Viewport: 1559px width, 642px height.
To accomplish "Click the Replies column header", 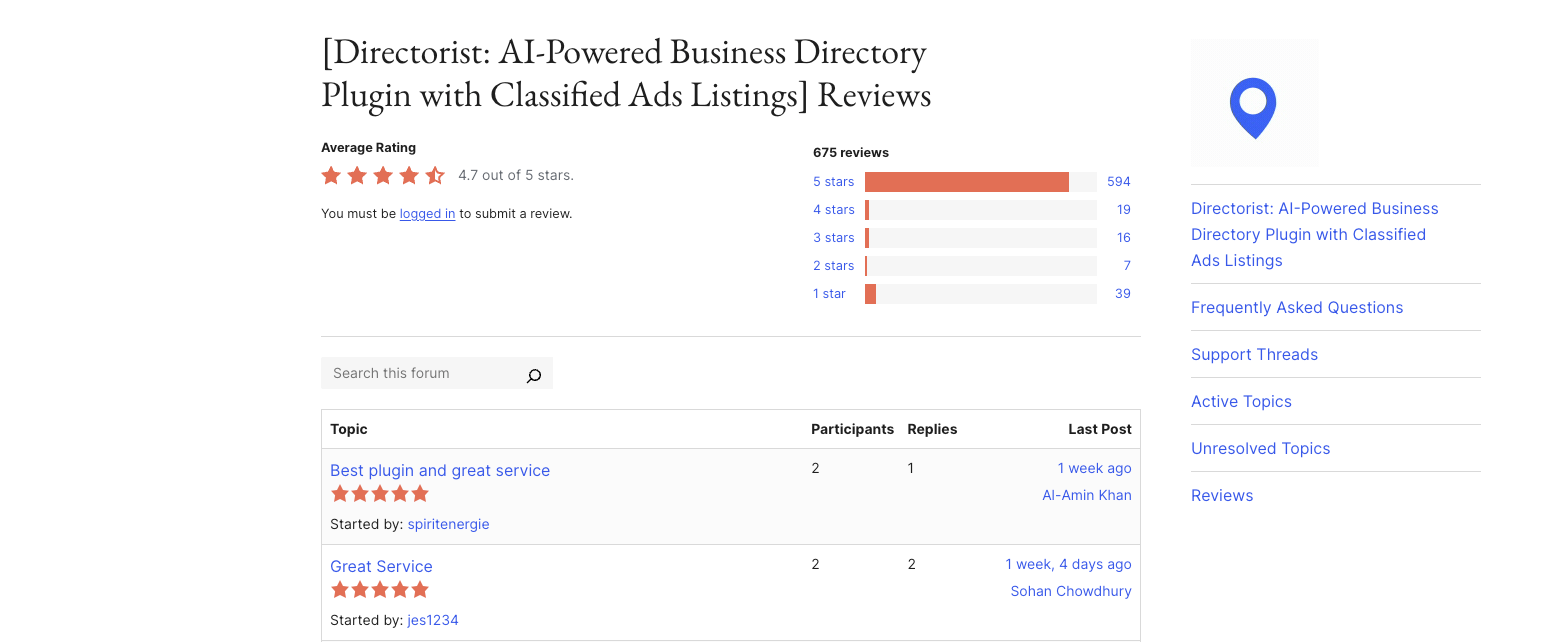I will click(932, 429).
